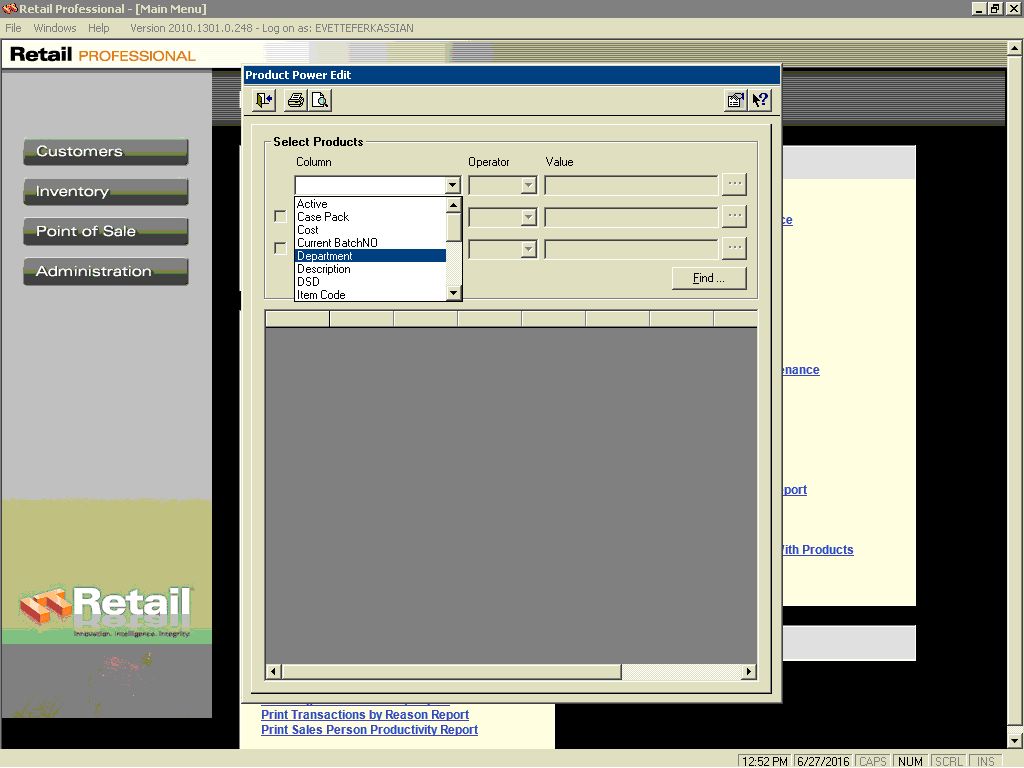The width and height of the screenshot is (1024, 768).
Task: Click the 12:52 PM status bar clock
Action: 765,761
